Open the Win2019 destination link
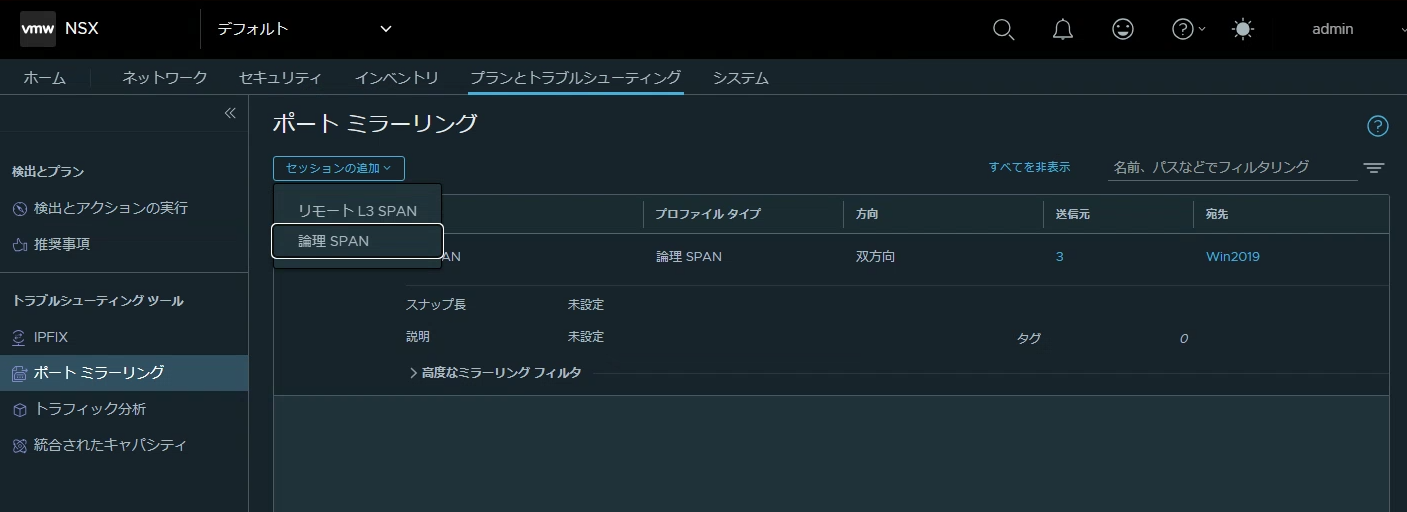Image resolution: width=1407 pixels, height=512 pixels. point(1233,257)
